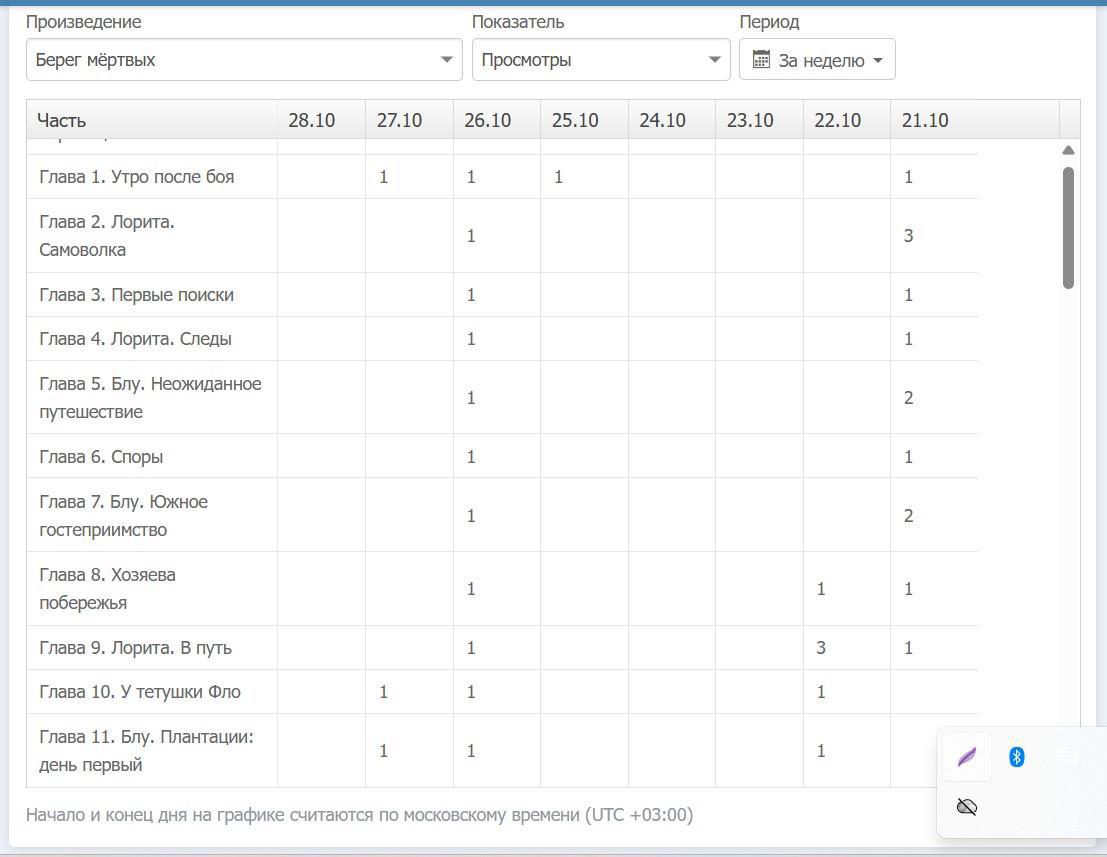Click the scrollbar up arrow

coord(1068,150)
